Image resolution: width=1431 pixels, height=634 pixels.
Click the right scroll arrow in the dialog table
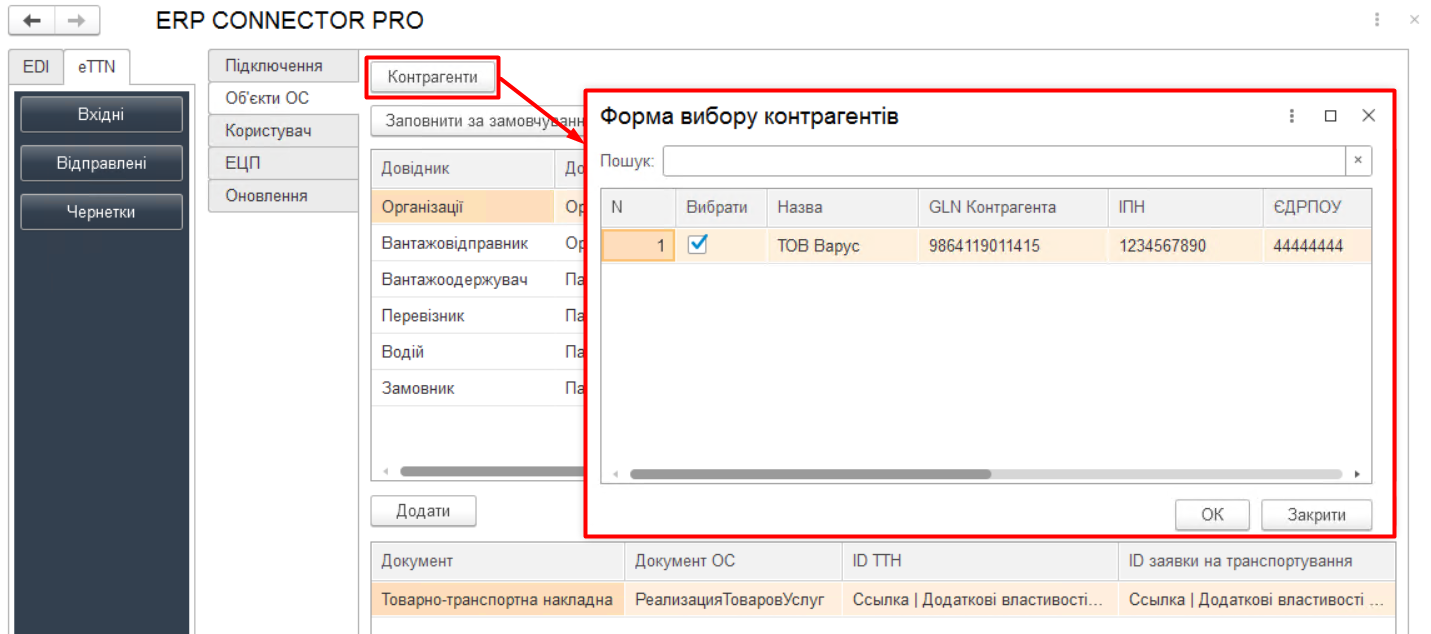pos(1357,474)
